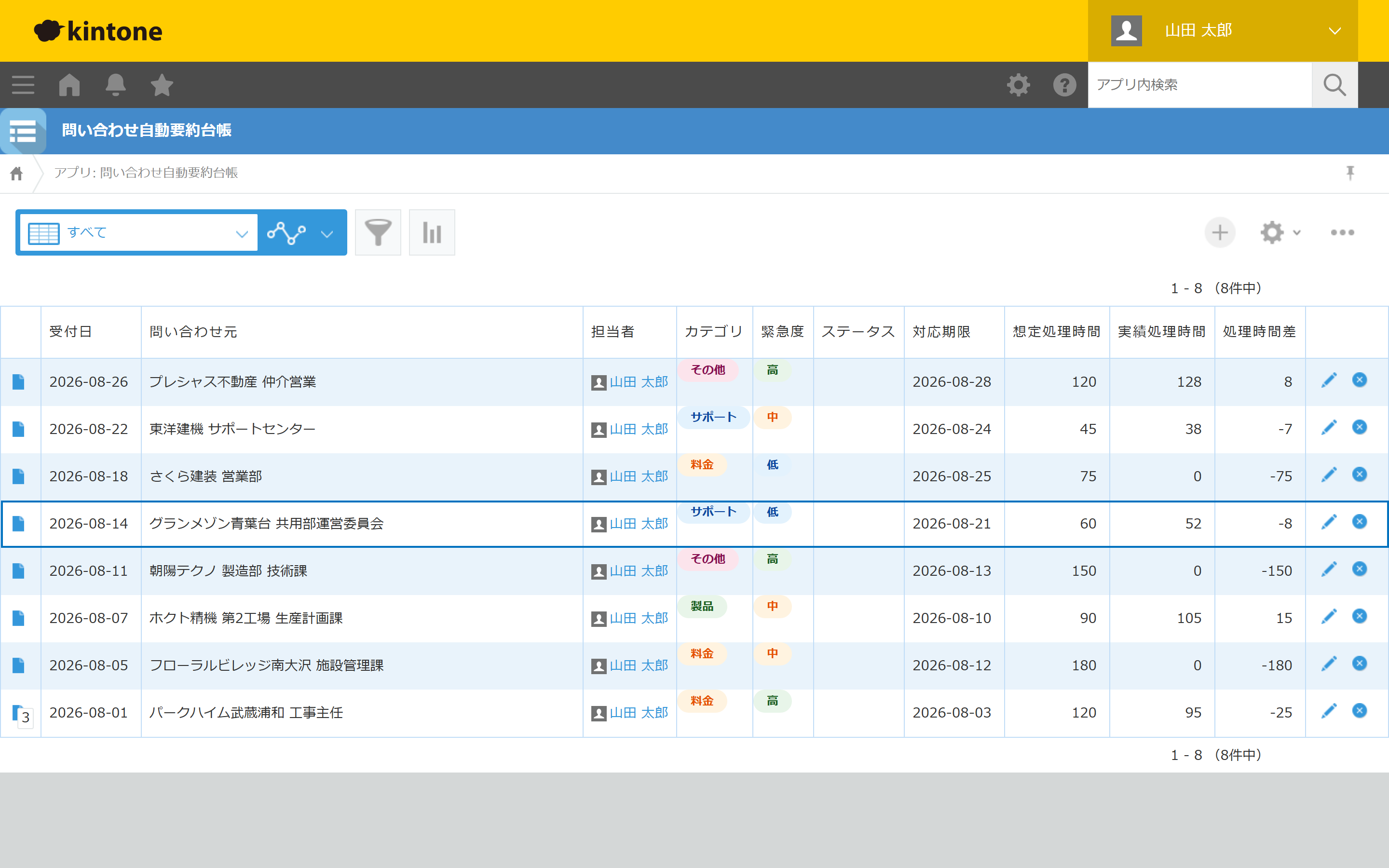Pin the app with the pushpin icon
1389x868 pixels.
click(x=1350, y=173)
